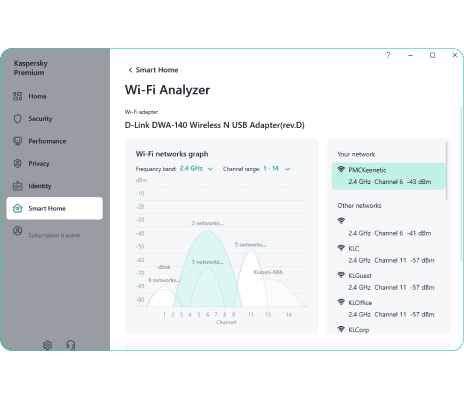The height and width of the screenshot is (400, 464).
Task: Click the account profile icon
Action: (x=17, y=231)
